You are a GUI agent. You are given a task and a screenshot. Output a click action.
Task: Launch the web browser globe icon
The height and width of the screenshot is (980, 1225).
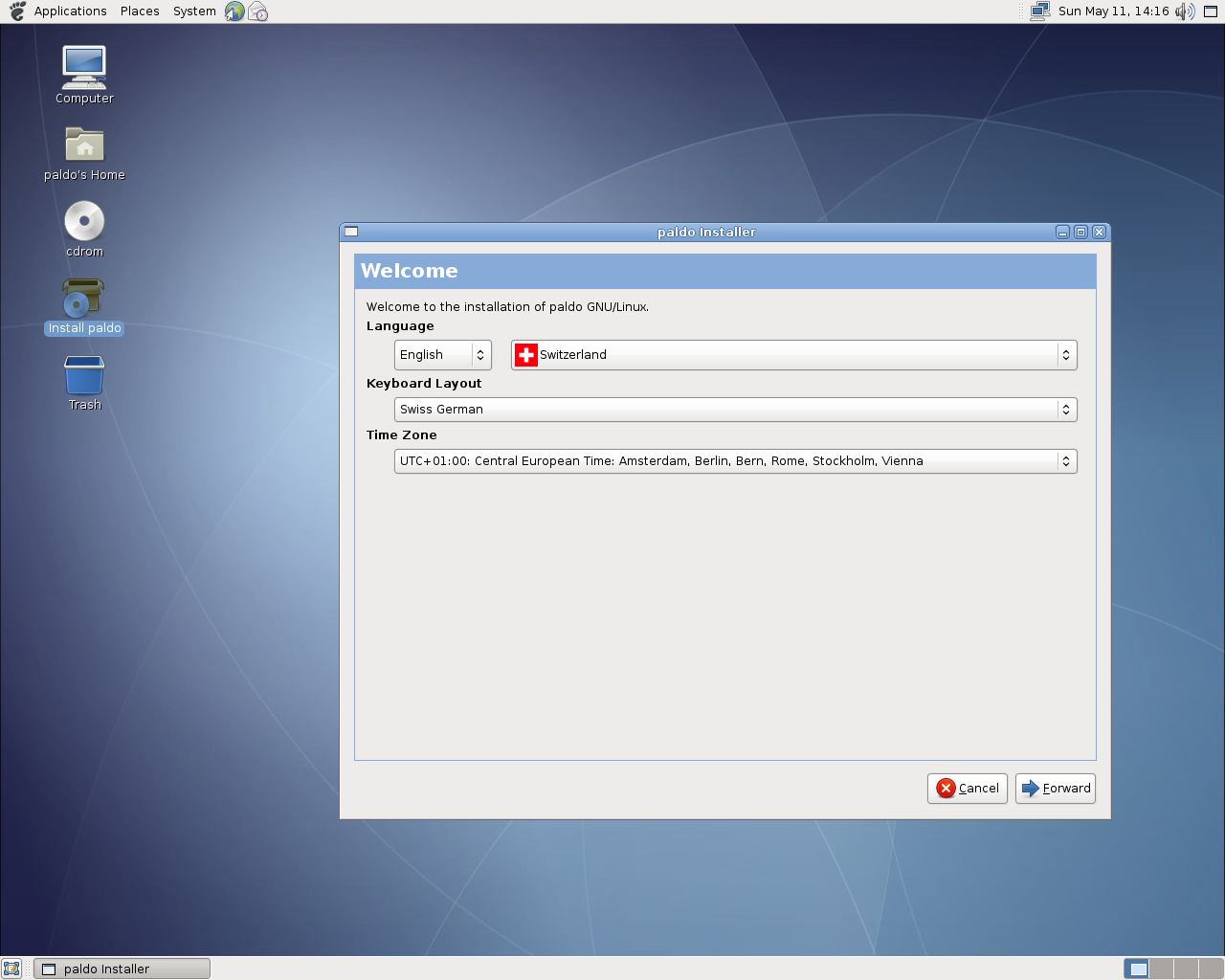point(234,11)
